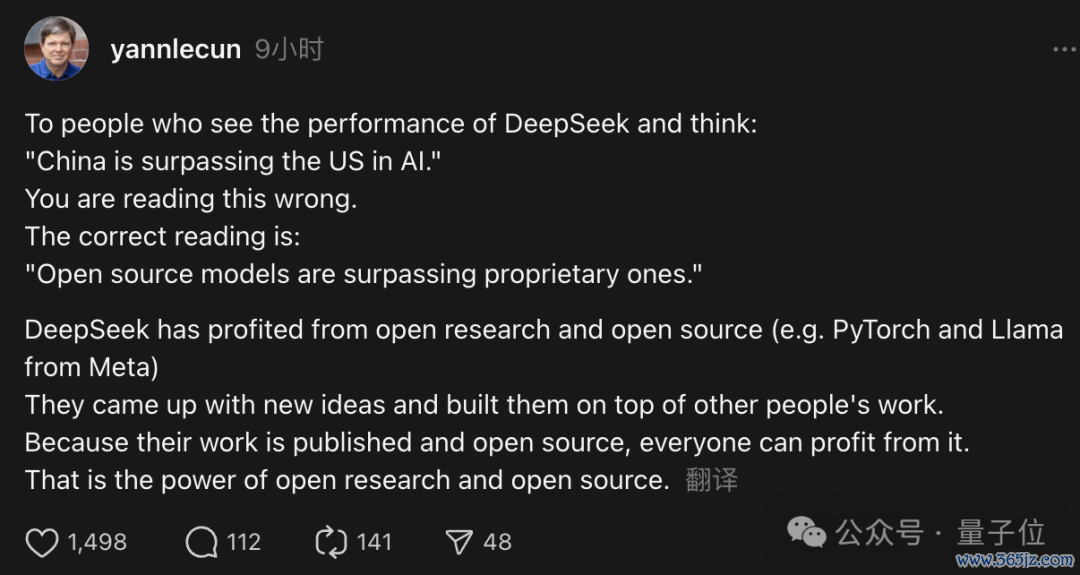Open replies via the comment bubble icon
The height and width of the screenshot is (575, 1080).
(x=202, y=543)
